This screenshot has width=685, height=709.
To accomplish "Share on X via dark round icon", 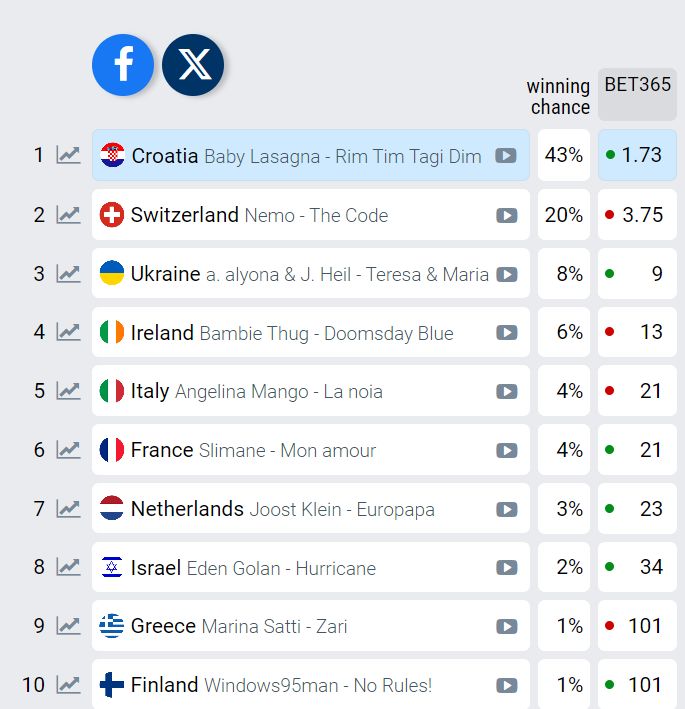I will click(x=193, y=65).
